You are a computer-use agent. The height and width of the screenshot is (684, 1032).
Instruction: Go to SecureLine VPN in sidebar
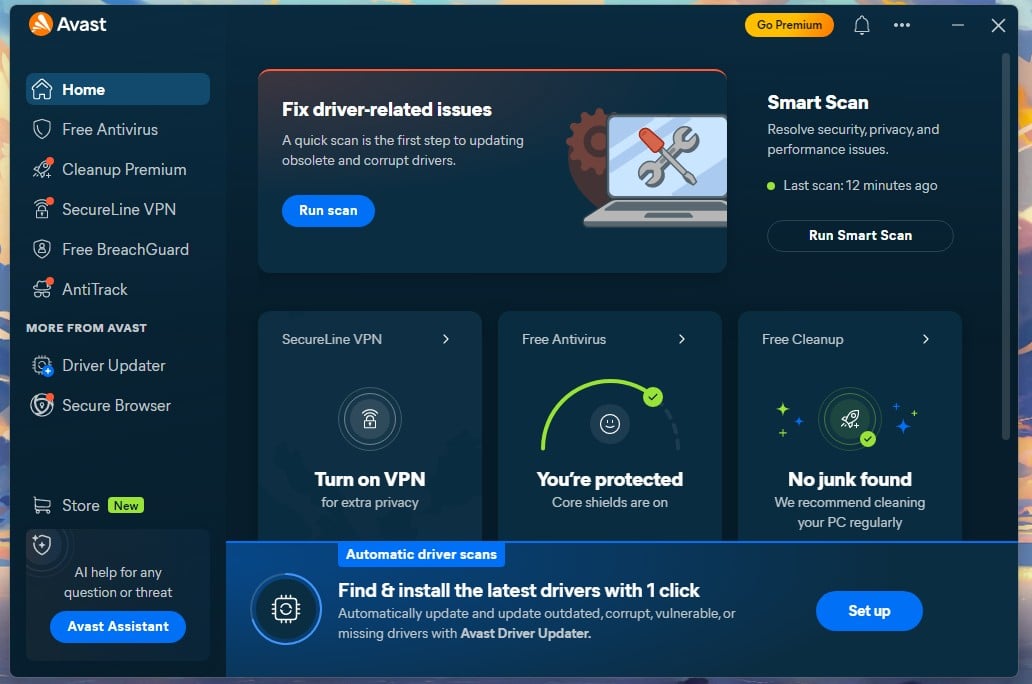click(118, 209)
